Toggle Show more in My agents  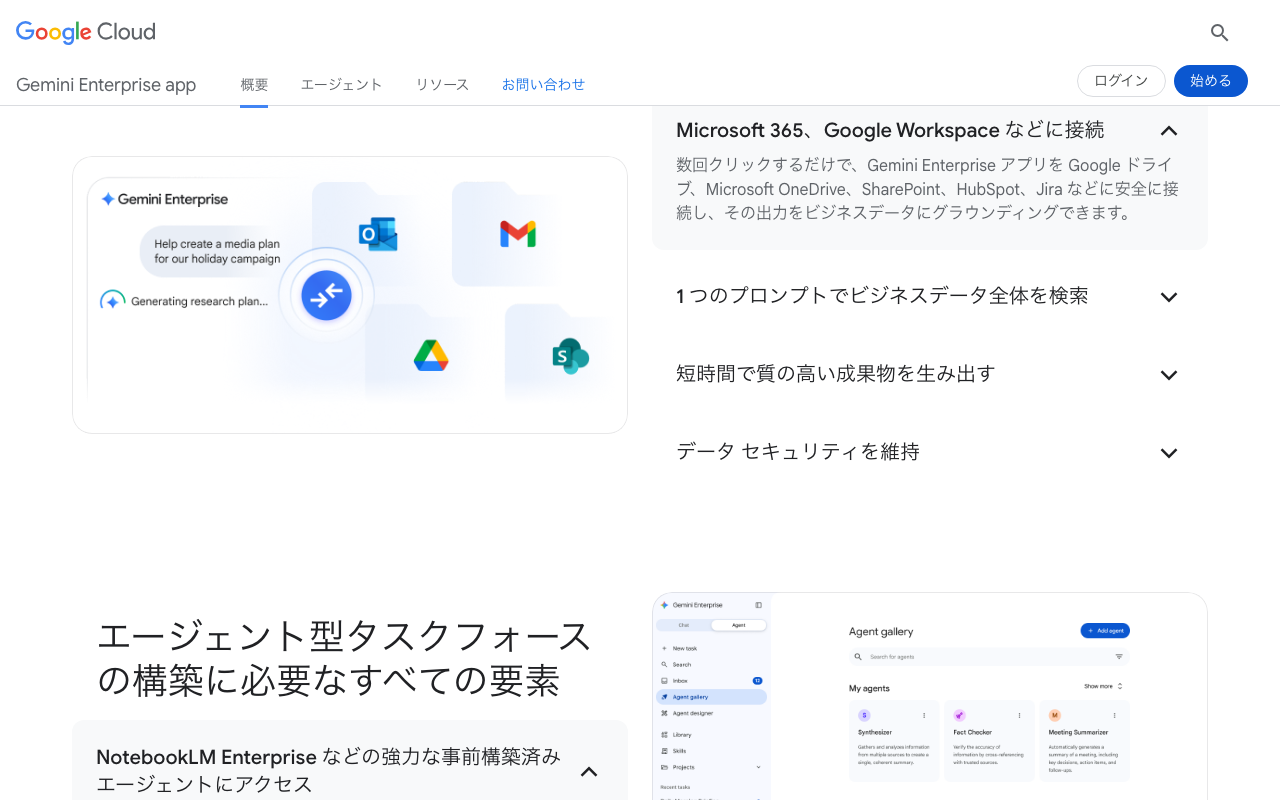click(1104, 686)
